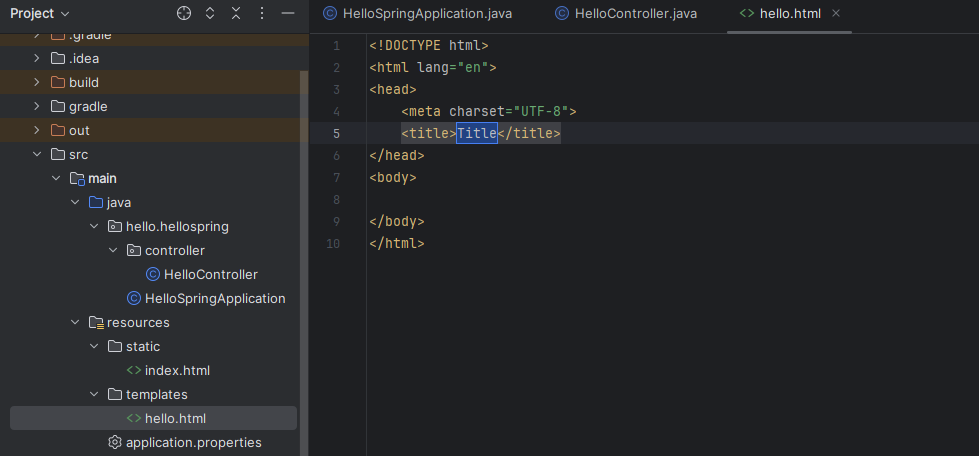
Task: Collapse the resources folder chevron
Action: [x=75, y=322]
